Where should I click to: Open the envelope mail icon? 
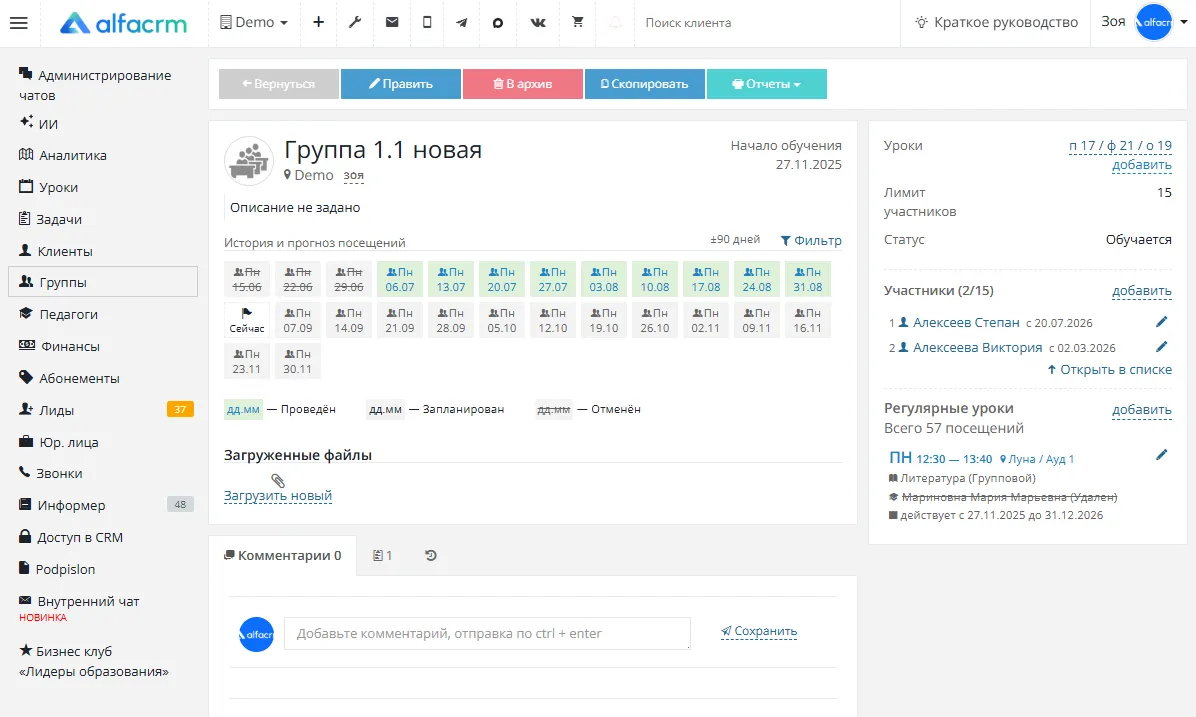[x=392, y=22]
